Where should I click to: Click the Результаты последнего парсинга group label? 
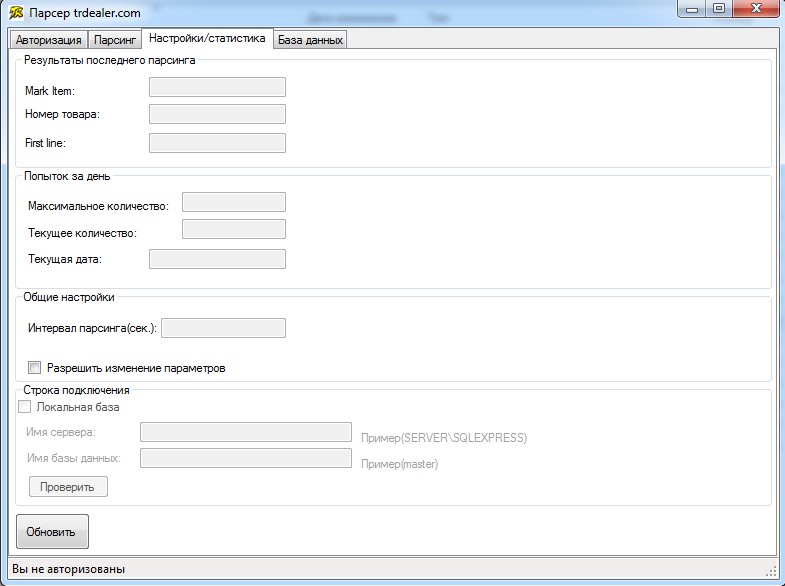(110, 61)
